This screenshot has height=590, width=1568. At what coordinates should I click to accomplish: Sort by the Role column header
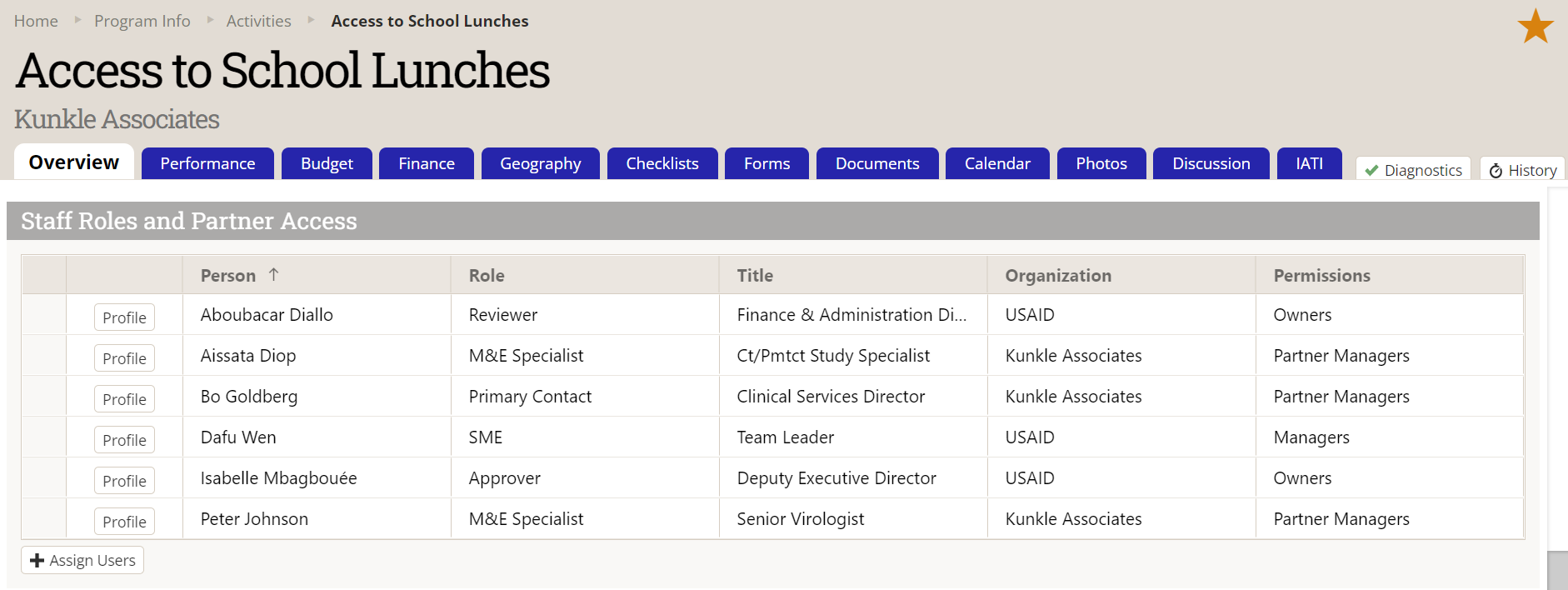[487, 276]
